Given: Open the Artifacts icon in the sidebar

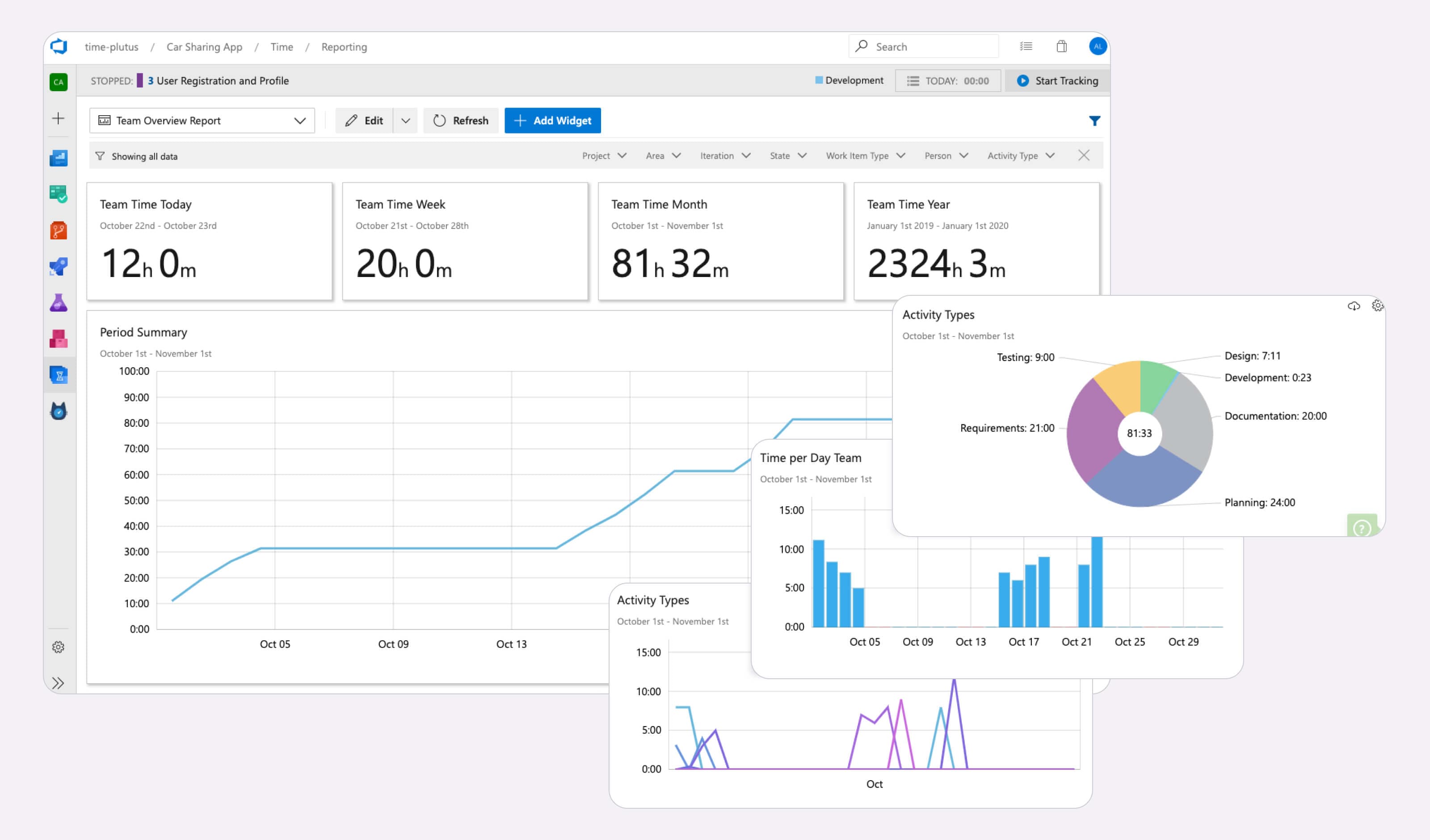Looking at the screenshot, I should click(x=59, y=339).
